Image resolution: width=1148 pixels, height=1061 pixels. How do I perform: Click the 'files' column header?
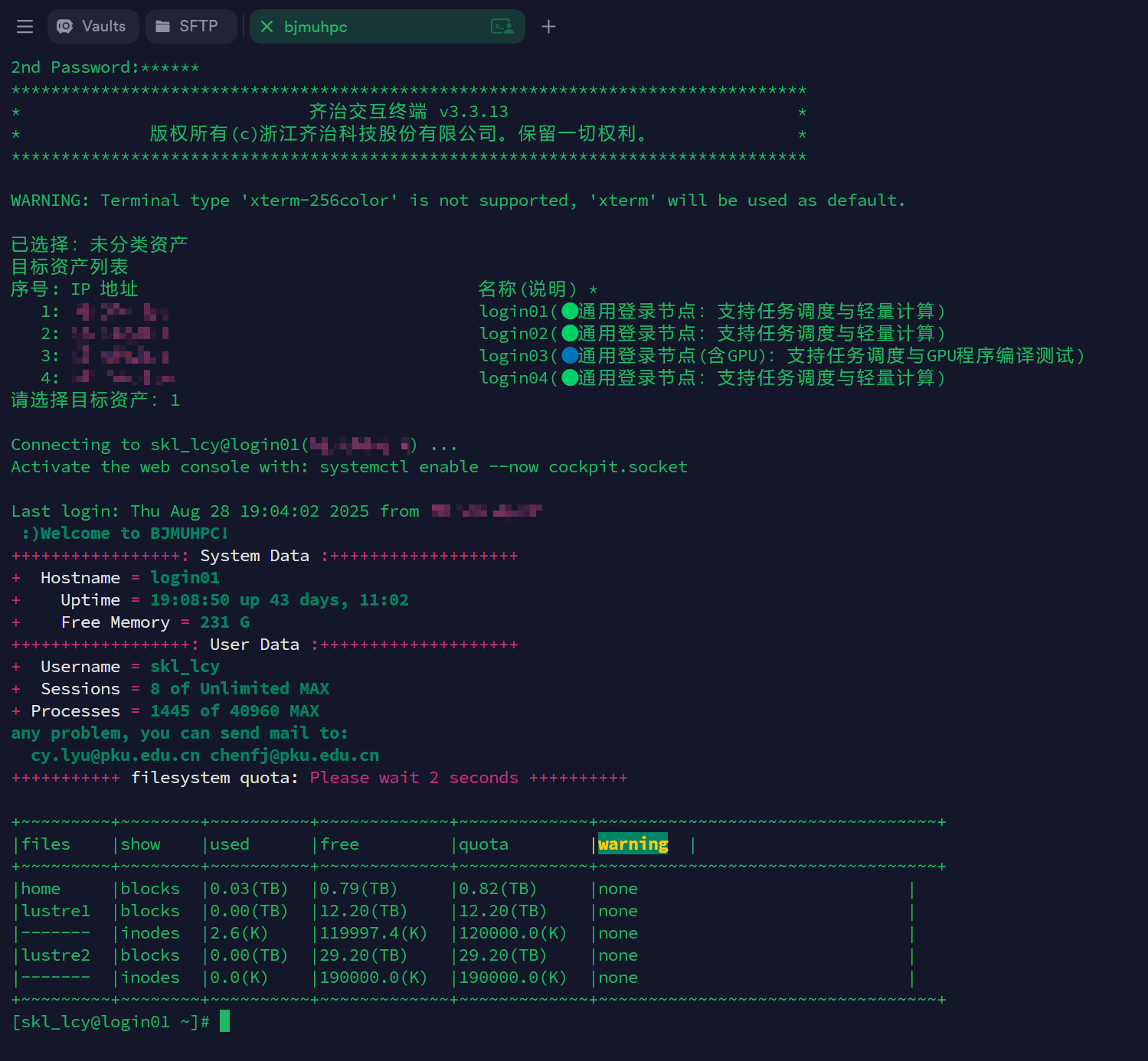(x=46, y=844)
